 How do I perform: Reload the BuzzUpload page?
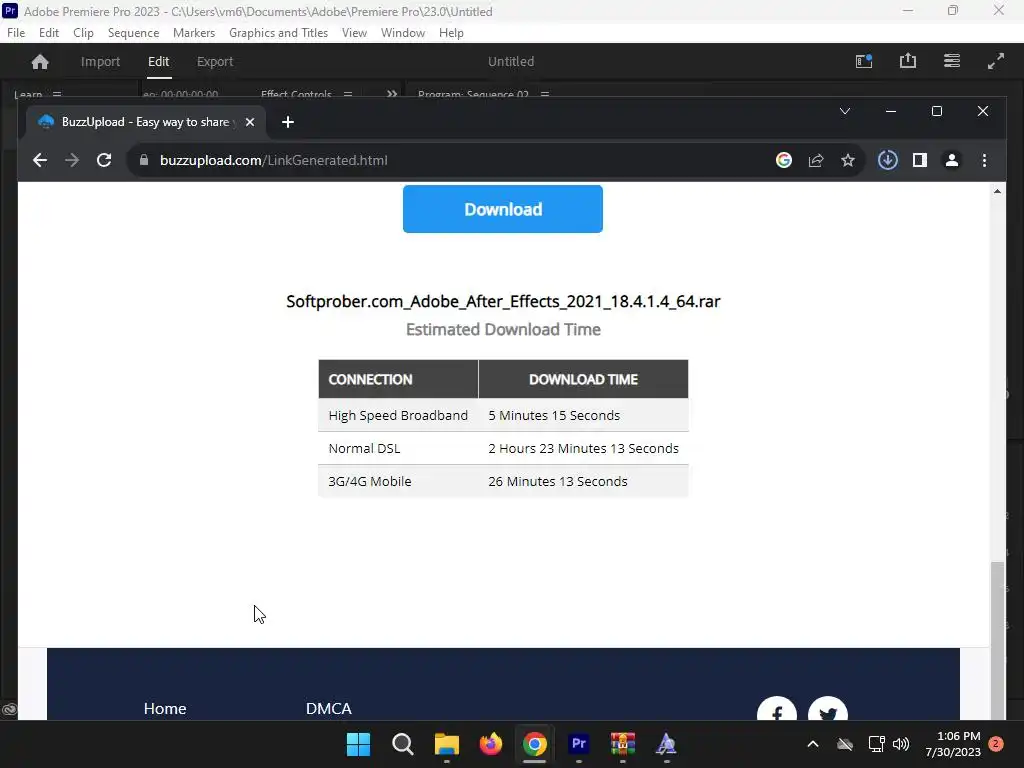click(x=104, y=160)
